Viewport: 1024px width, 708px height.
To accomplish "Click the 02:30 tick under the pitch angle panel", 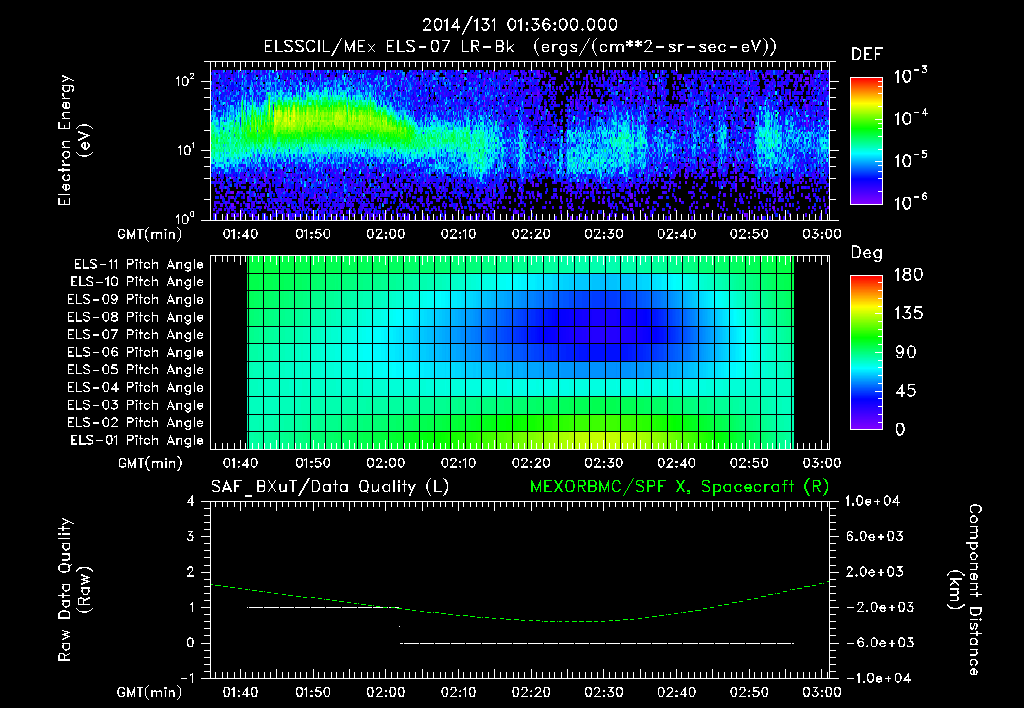I will (603, 464).
